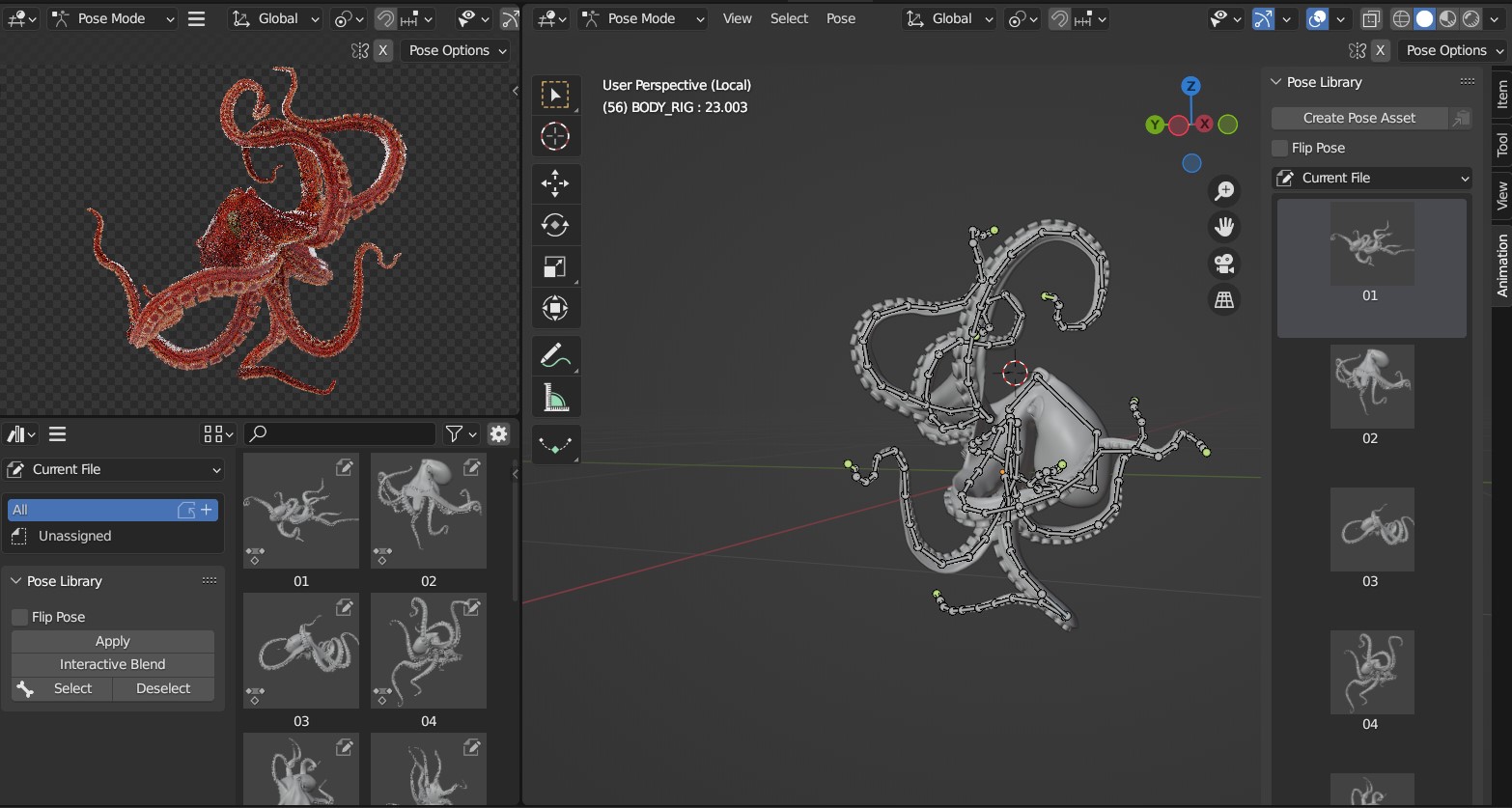Open Pose Library panel drag-handle dots in sidebar
Image resolution: width=1512 pixels, height=808 pixels.
[1467, 82]
